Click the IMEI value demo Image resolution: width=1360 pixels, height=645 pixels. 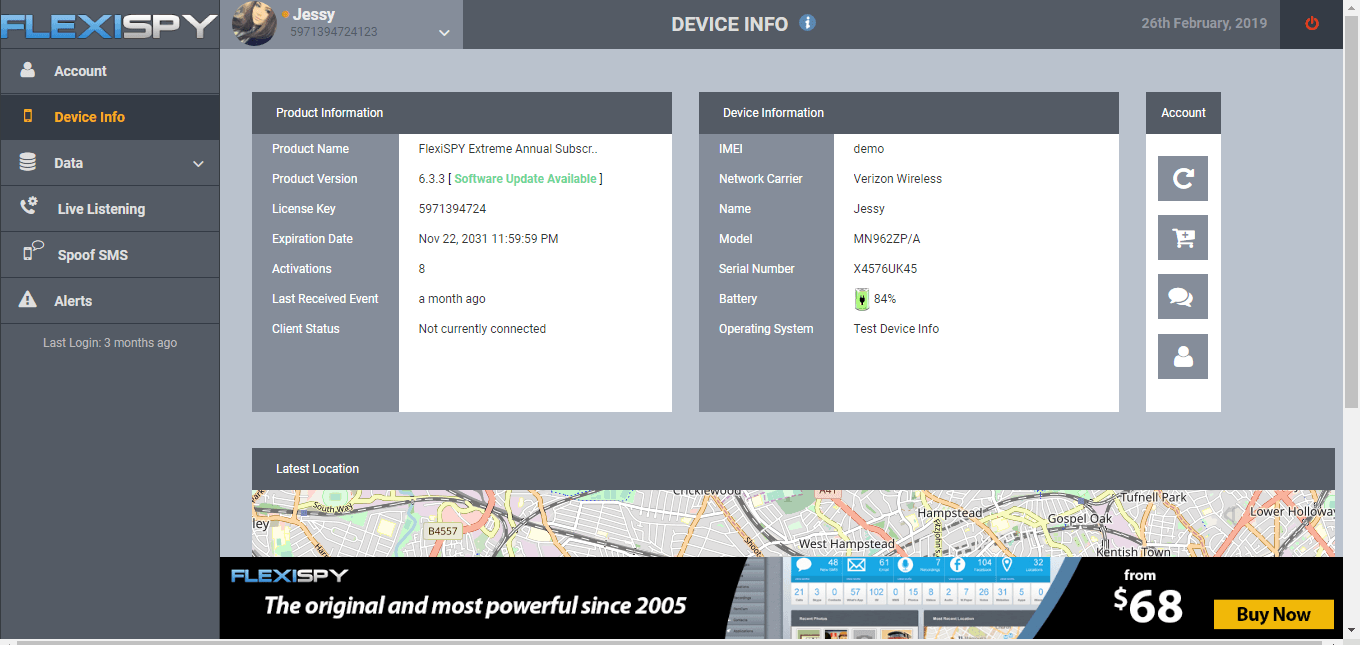(x=869, y=149)
